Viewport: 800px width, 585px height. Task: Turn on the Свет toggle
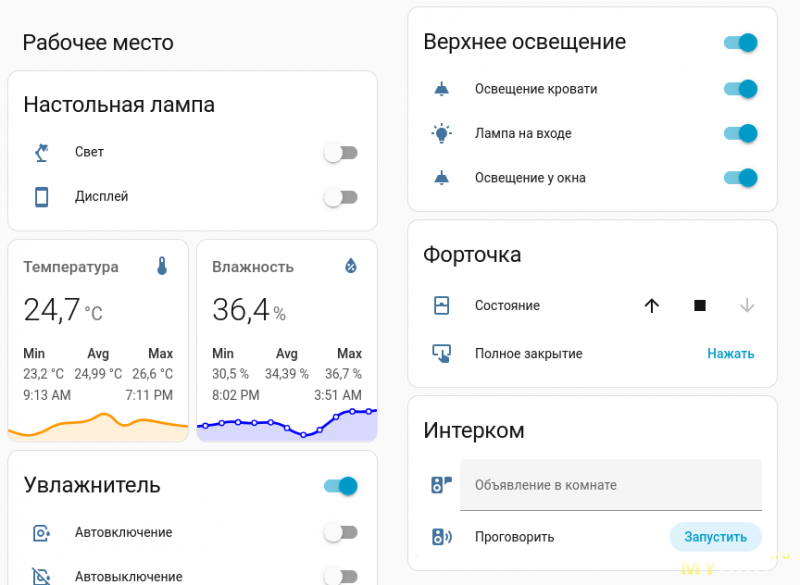(340, 153)
